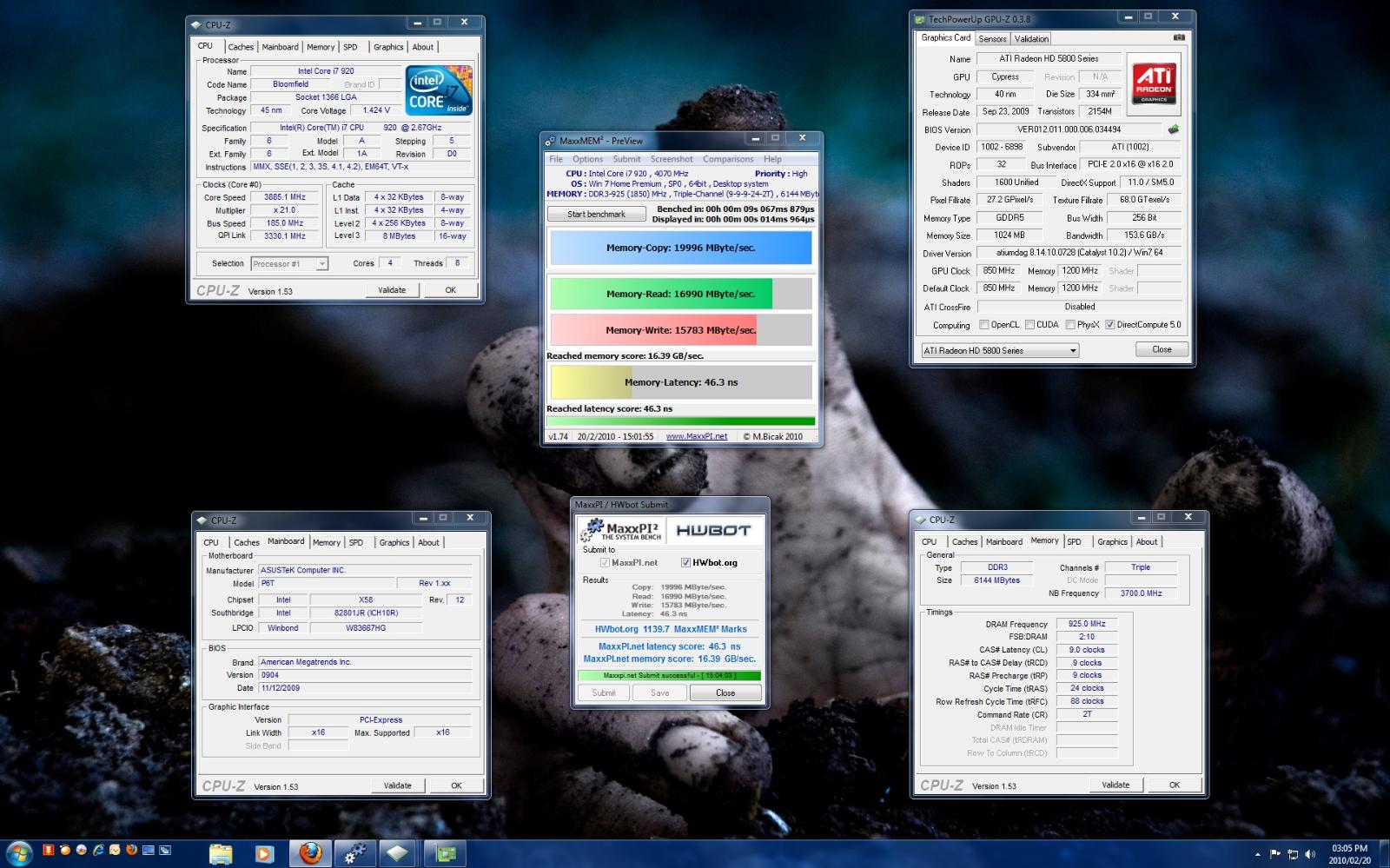Click the Memory-Copy result bar
This screenshot has height=868, width=1390.
(x=681, y=248)
